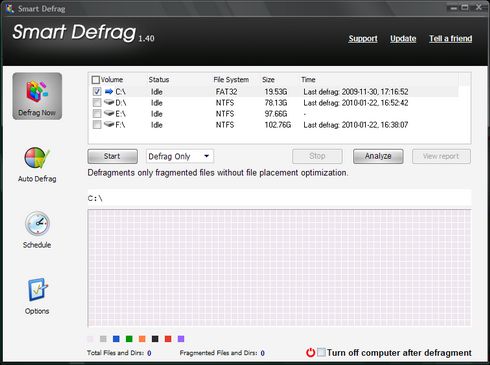Click the C:\ disk map label

click(95, 199)
